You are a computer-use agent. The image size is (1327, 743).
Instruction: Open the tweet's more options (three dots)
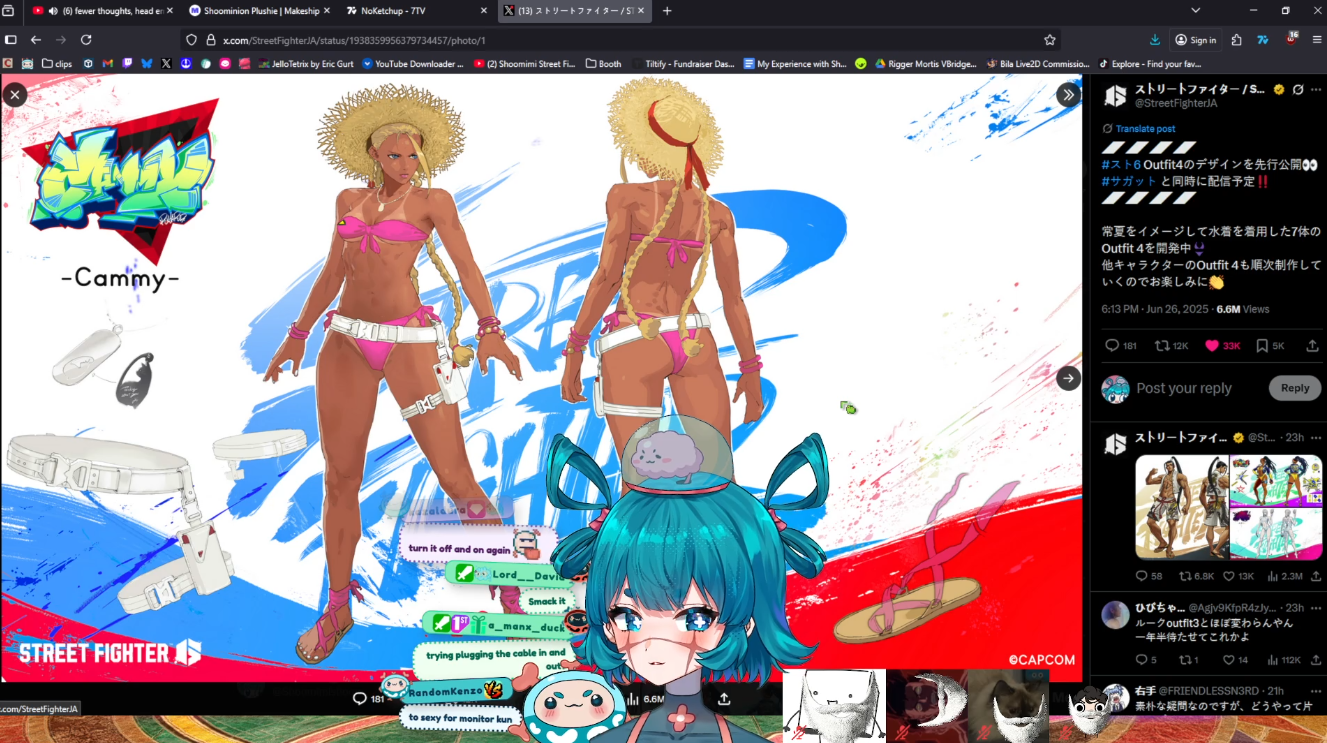tap(1316, 89)
